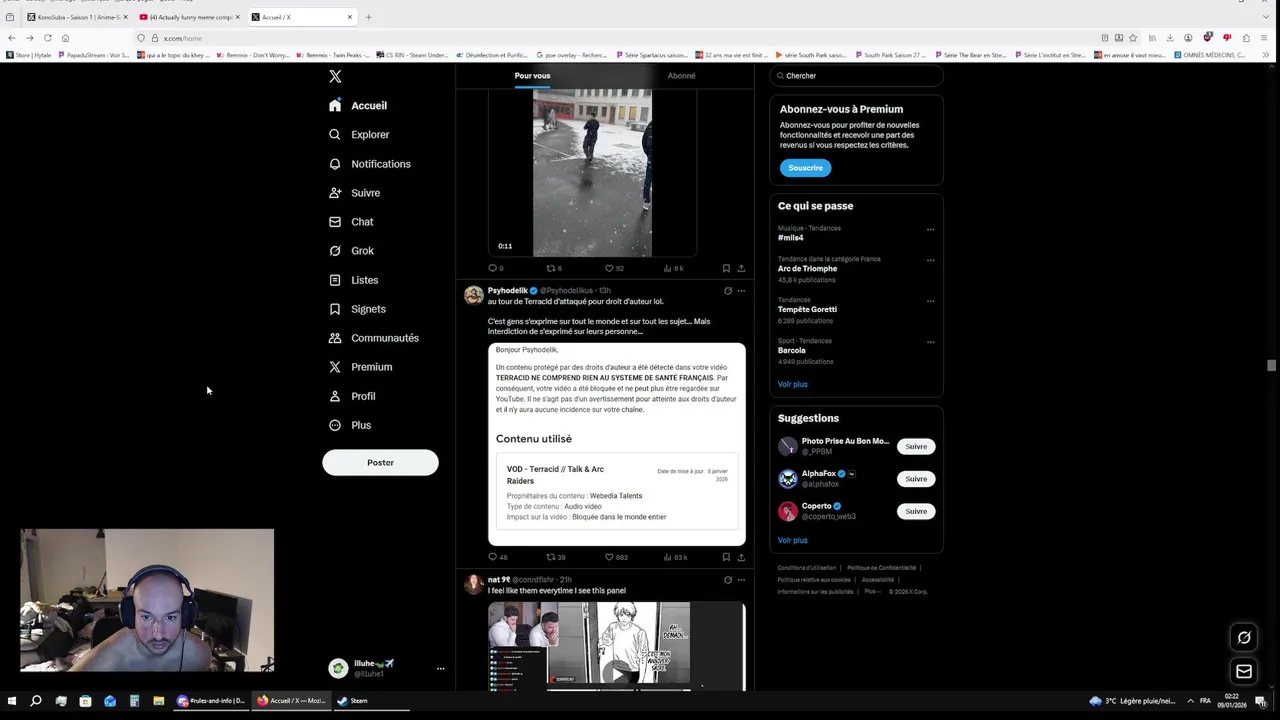Viewport: 1280px width, 720px height.
Task: Click the Listes icon in sidebar
Action: point(335,280)
